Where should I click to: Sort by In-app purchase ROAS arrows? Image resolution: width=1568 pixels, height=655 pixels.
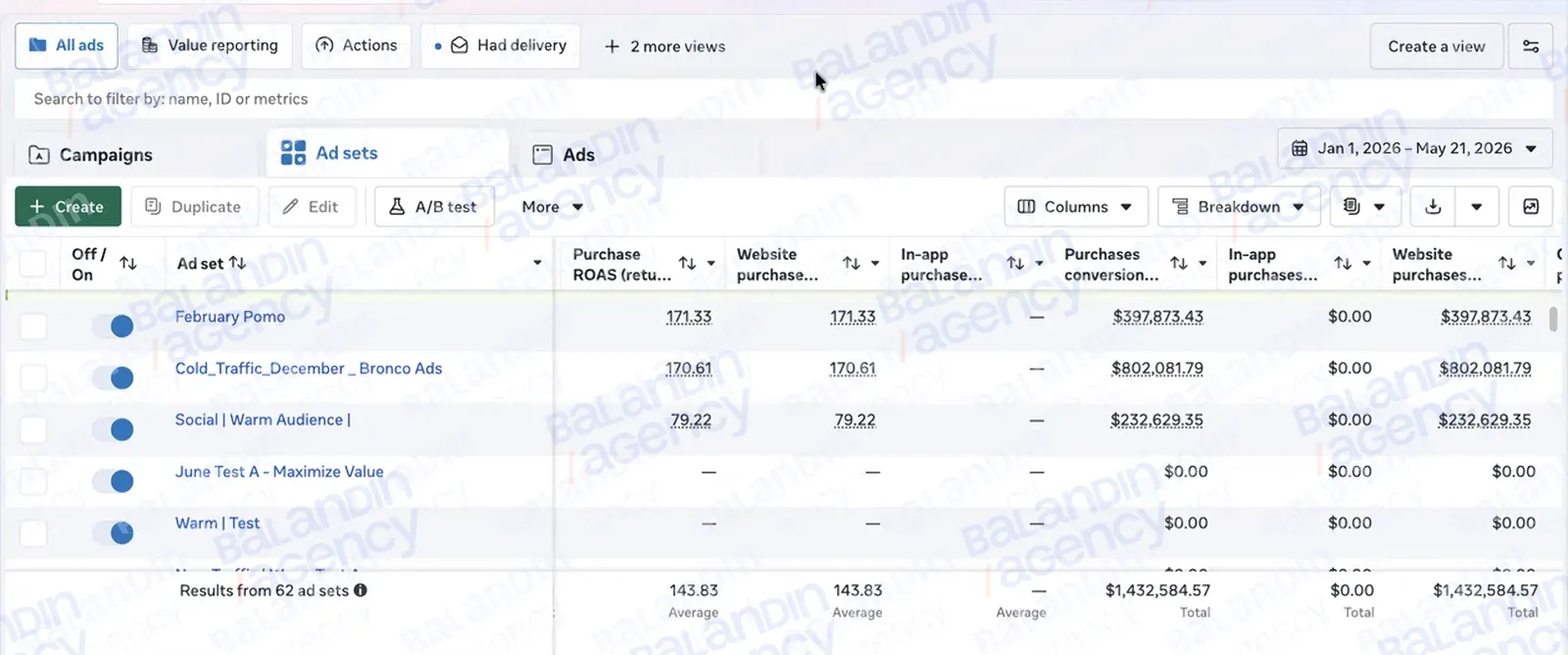tap(1015, 263)
